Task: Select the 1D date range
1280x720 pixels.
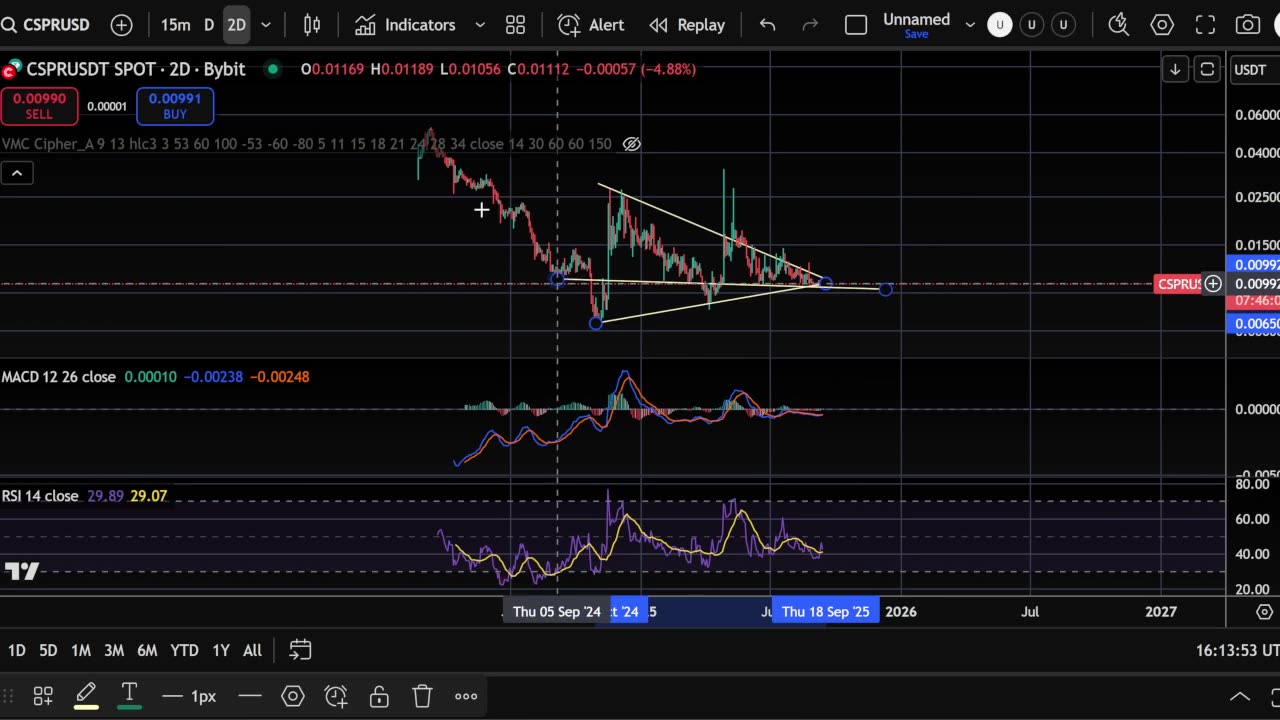Action: [16, 650]
